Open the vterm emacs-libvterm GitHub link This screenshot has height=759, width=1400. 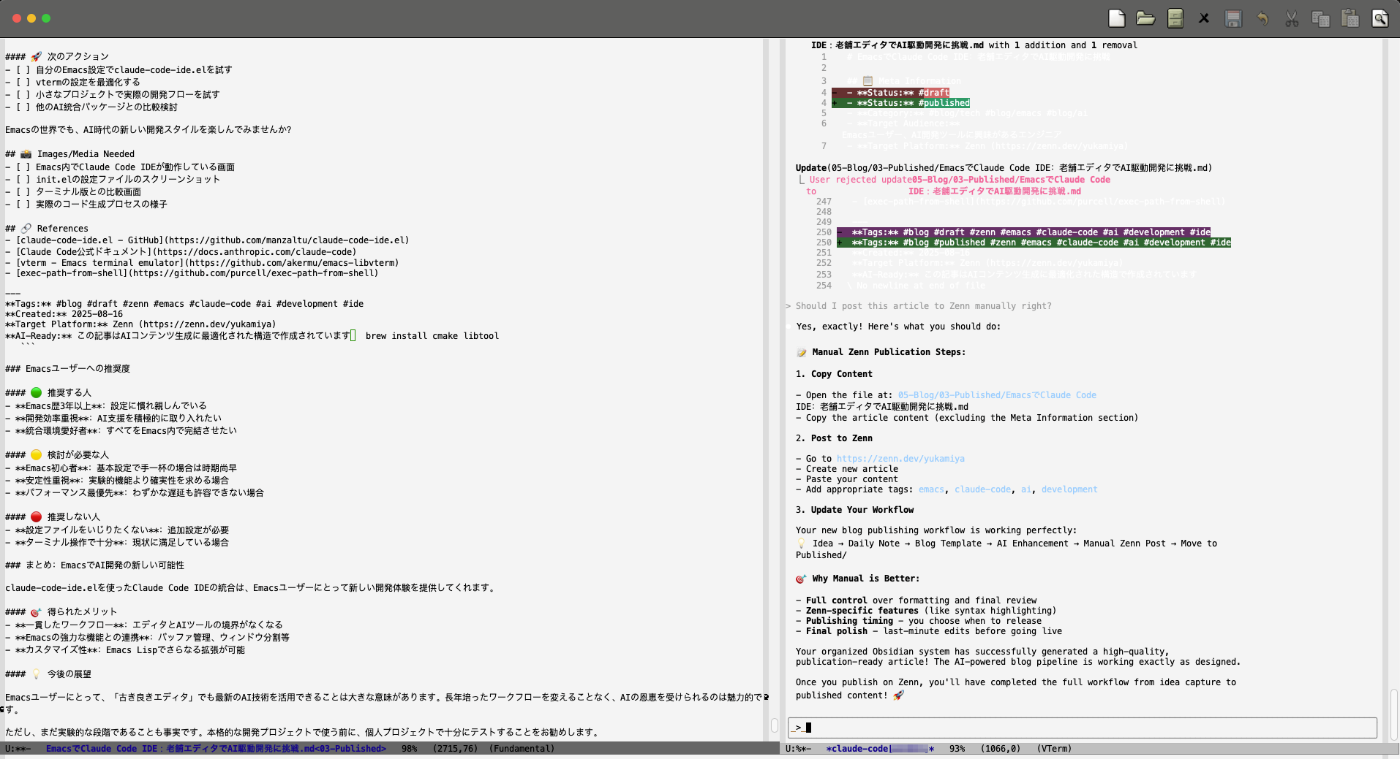[206, 264]
